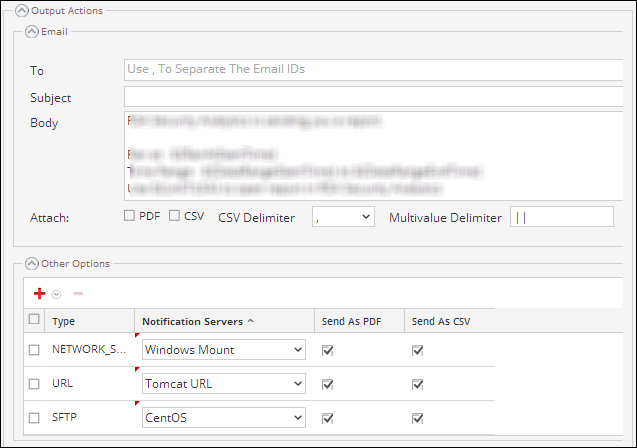Viewport: 637px width, 448px height.
Task: Open the CSV Delimiter dropdown
Action: pos(343,217)
